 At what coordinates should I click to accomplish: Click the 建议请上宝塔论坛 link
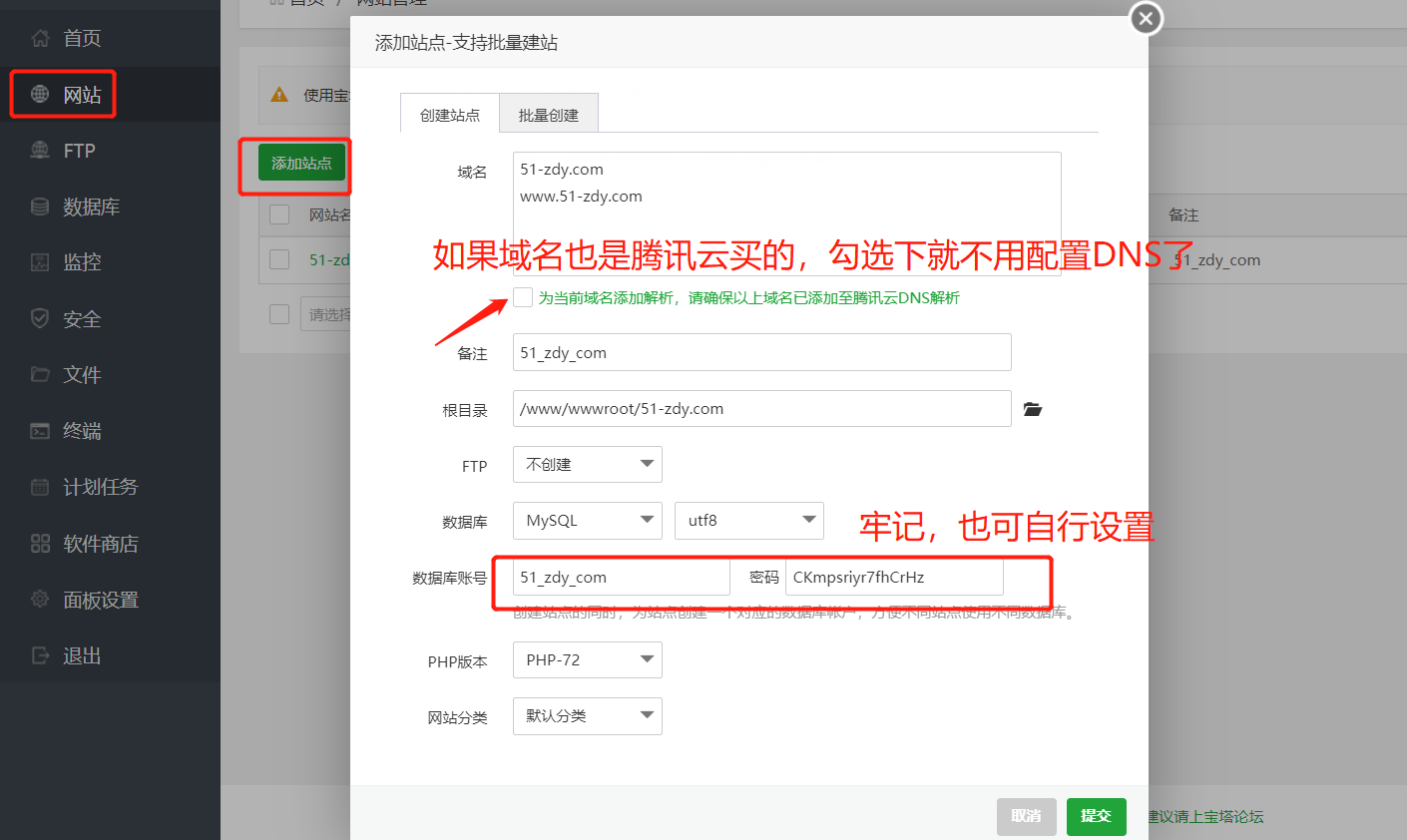click(x=1207, y=816)
